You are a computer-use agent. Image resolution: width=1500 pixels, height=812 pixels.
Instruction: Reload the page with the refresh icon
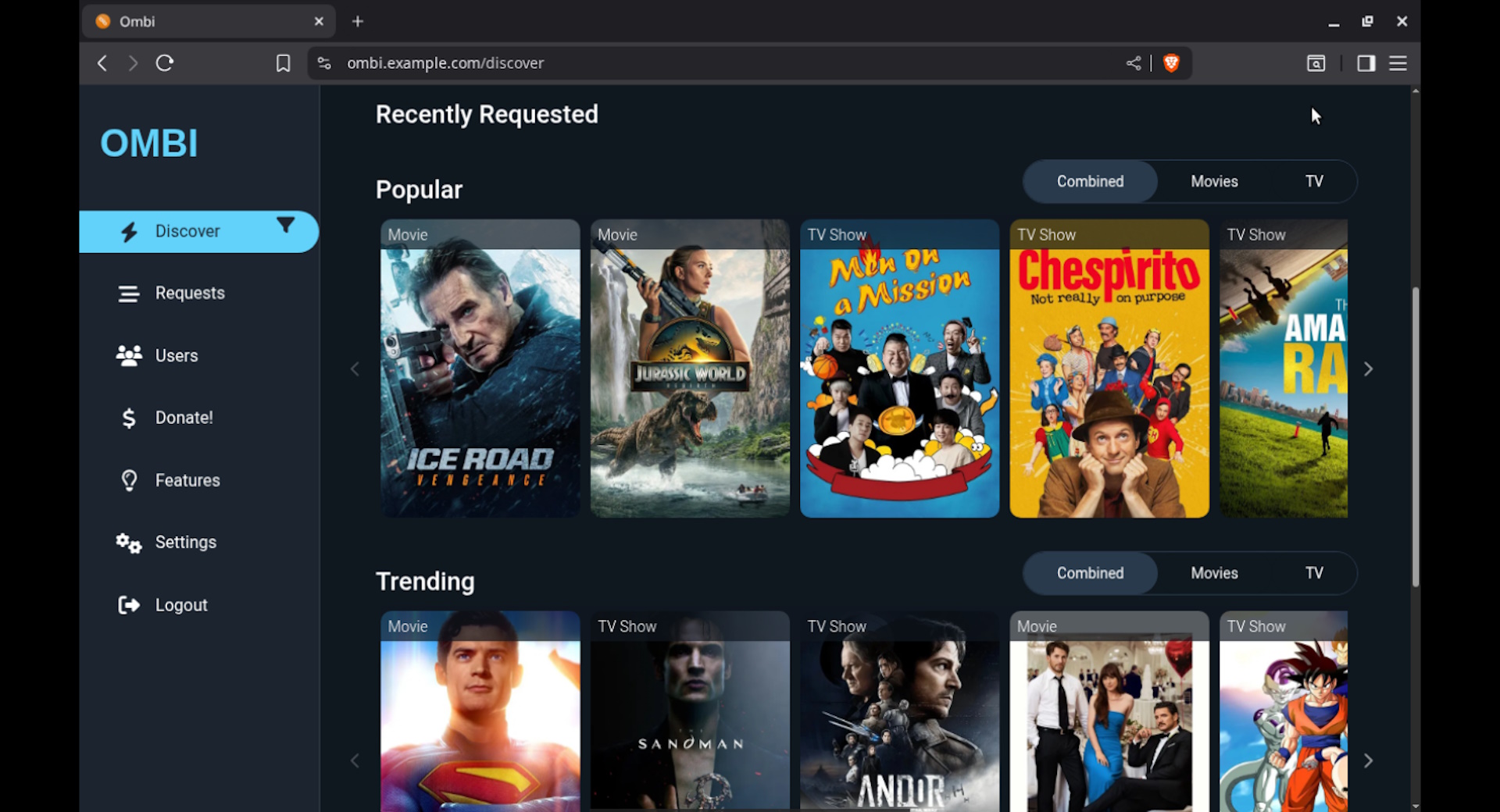164,63
